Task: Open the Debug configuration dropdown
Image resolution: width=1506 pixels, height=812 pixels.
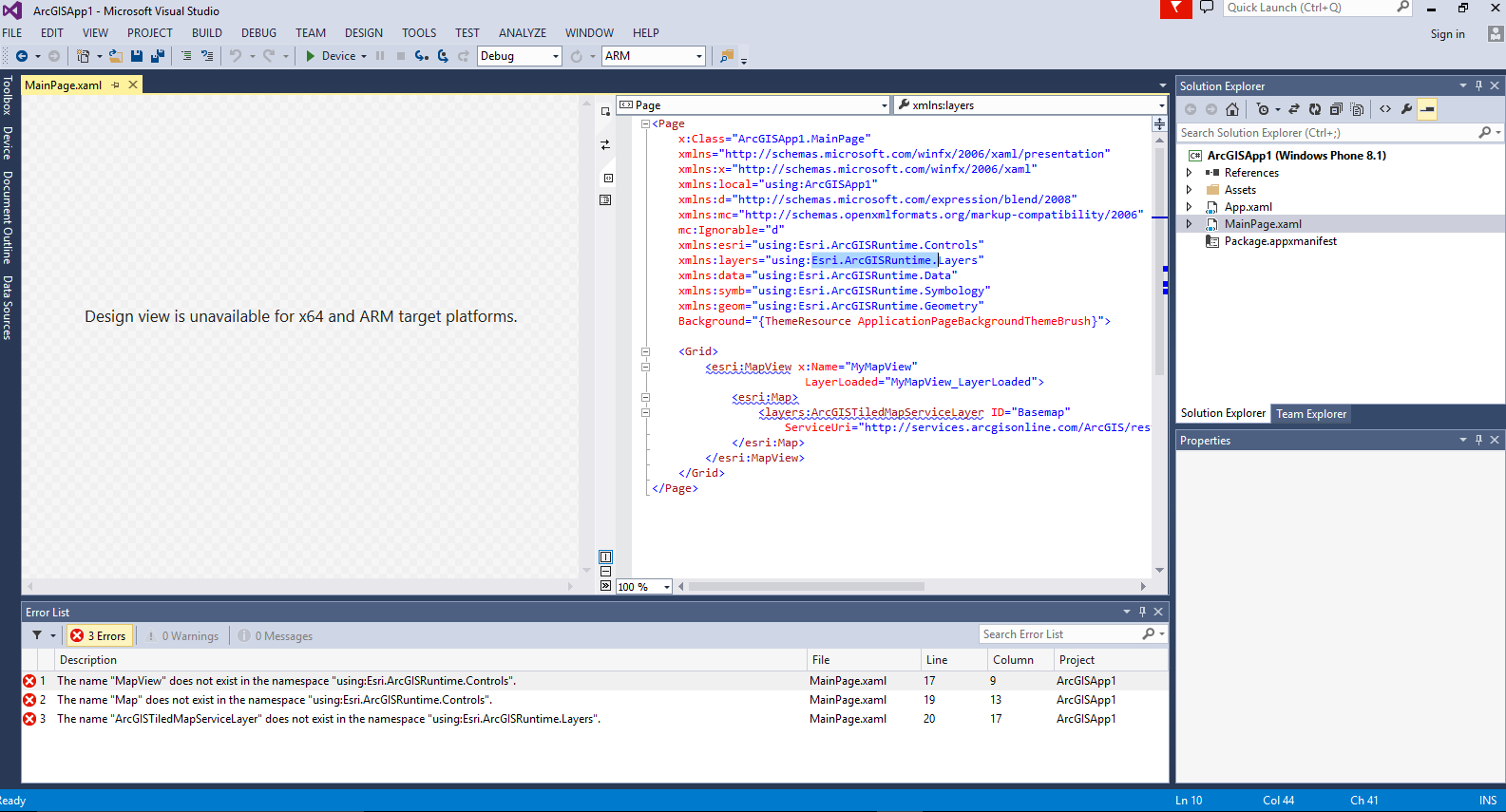Action: 520,56
